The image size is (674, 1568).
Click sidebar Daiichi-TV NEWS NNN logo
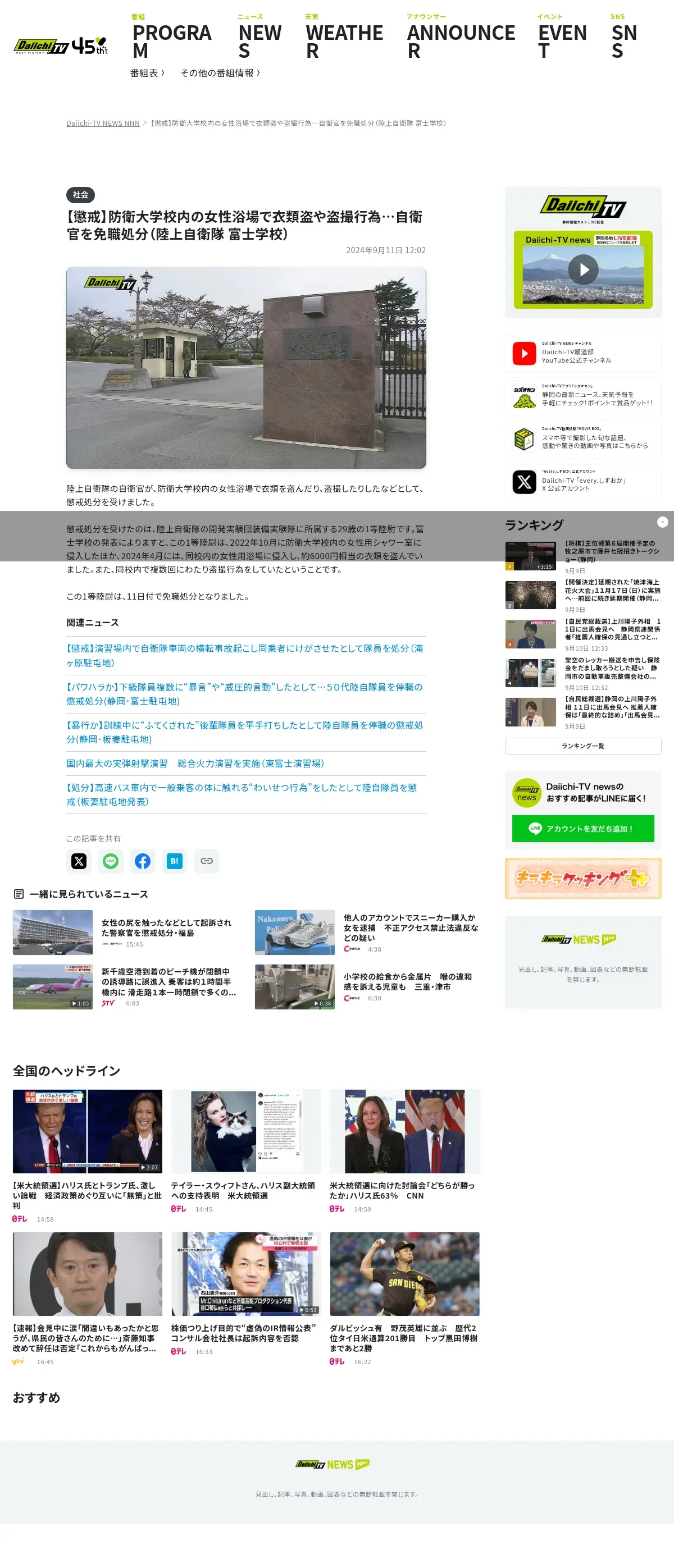(x=579, y=940)
